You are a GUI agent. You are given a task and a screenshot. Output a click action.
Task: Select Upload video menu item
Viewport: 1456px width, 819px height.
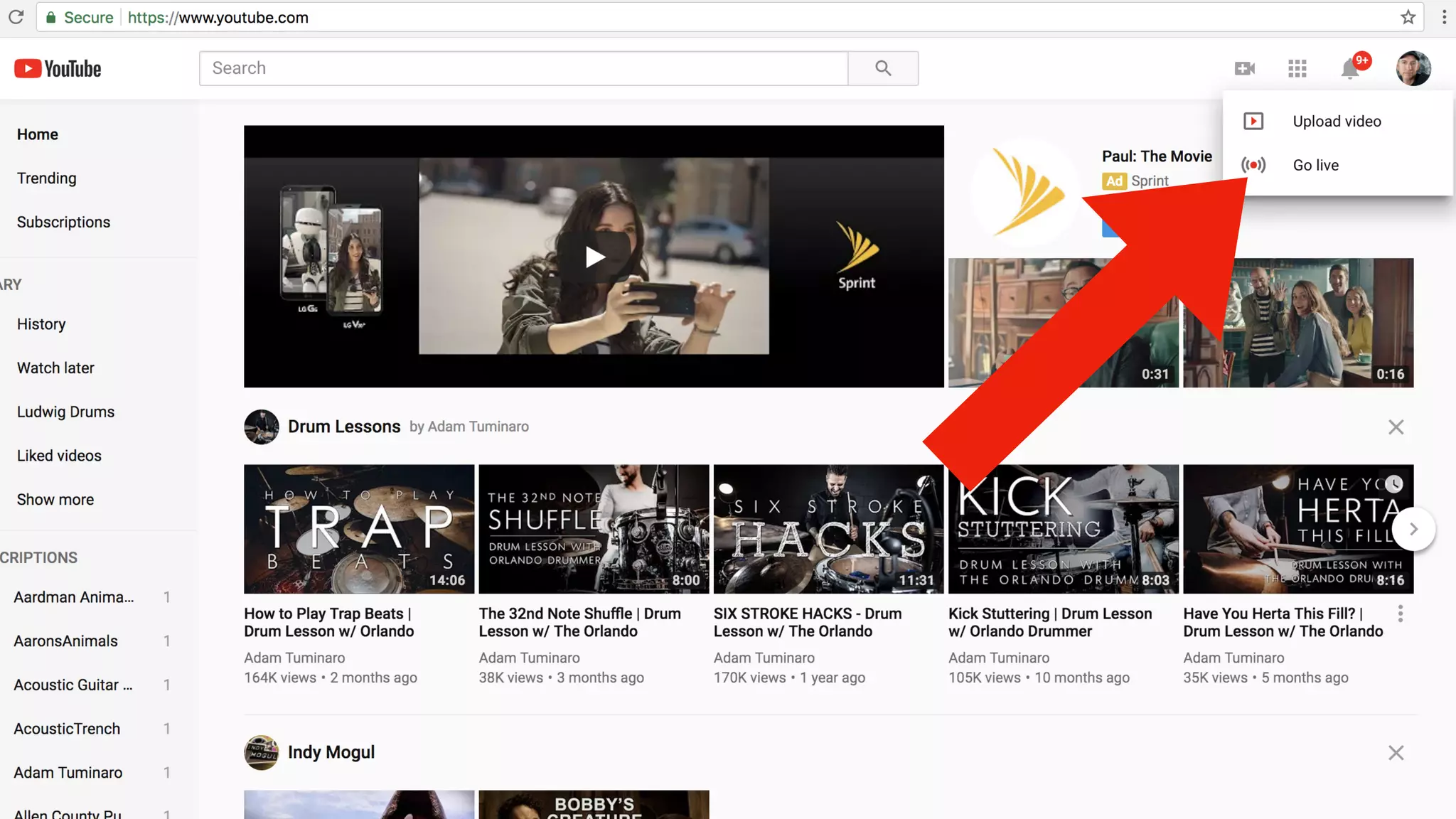pyautogui.click(x=1337, y=122)
